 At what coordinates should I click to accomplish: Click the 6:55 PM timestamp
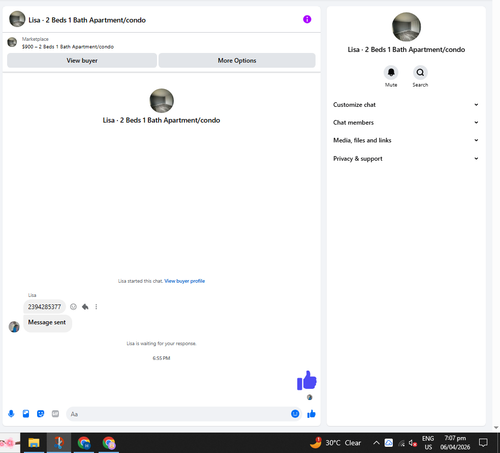161,358
